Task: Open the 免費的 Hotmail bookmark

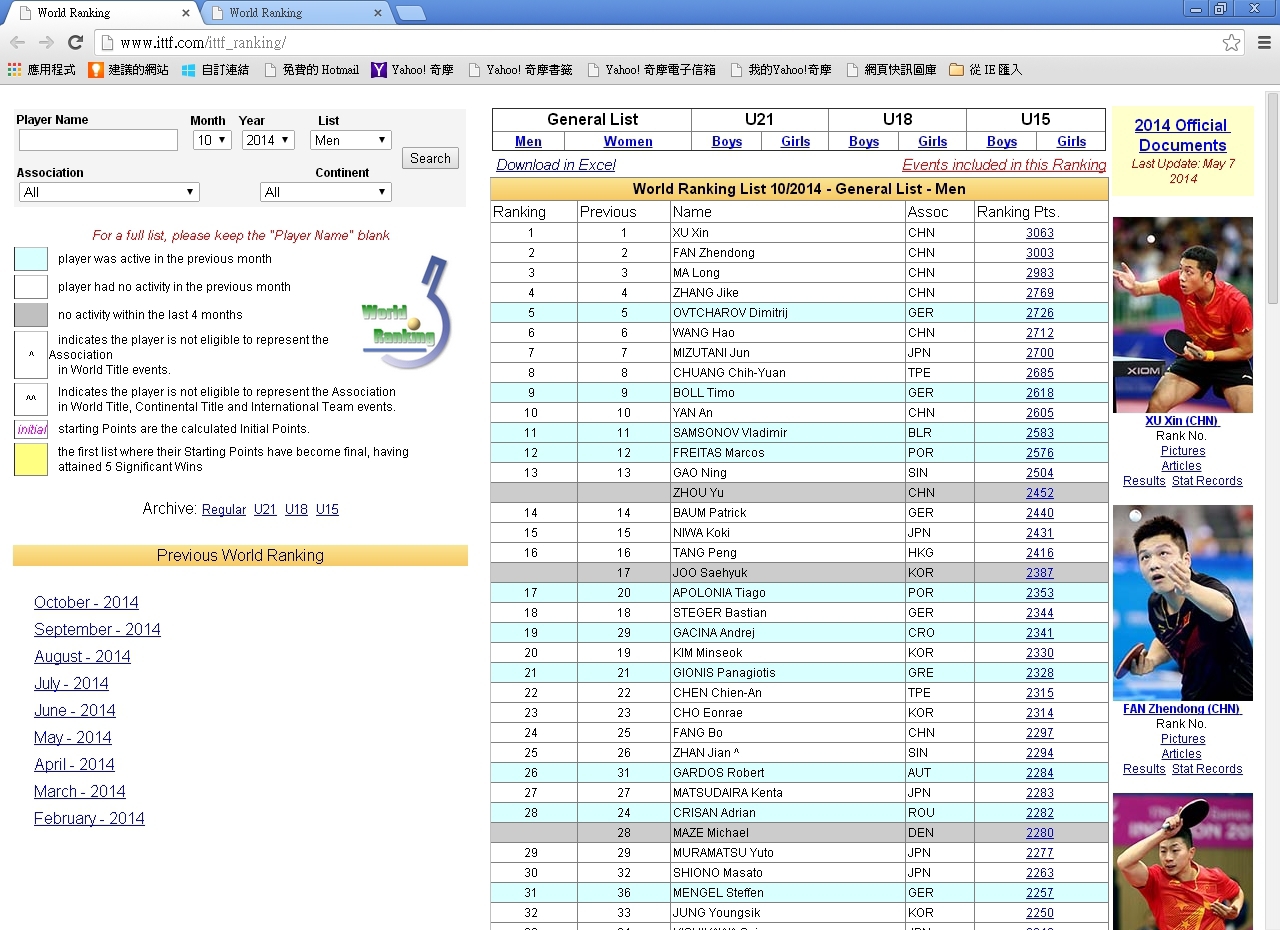Action: click(311, 70)
